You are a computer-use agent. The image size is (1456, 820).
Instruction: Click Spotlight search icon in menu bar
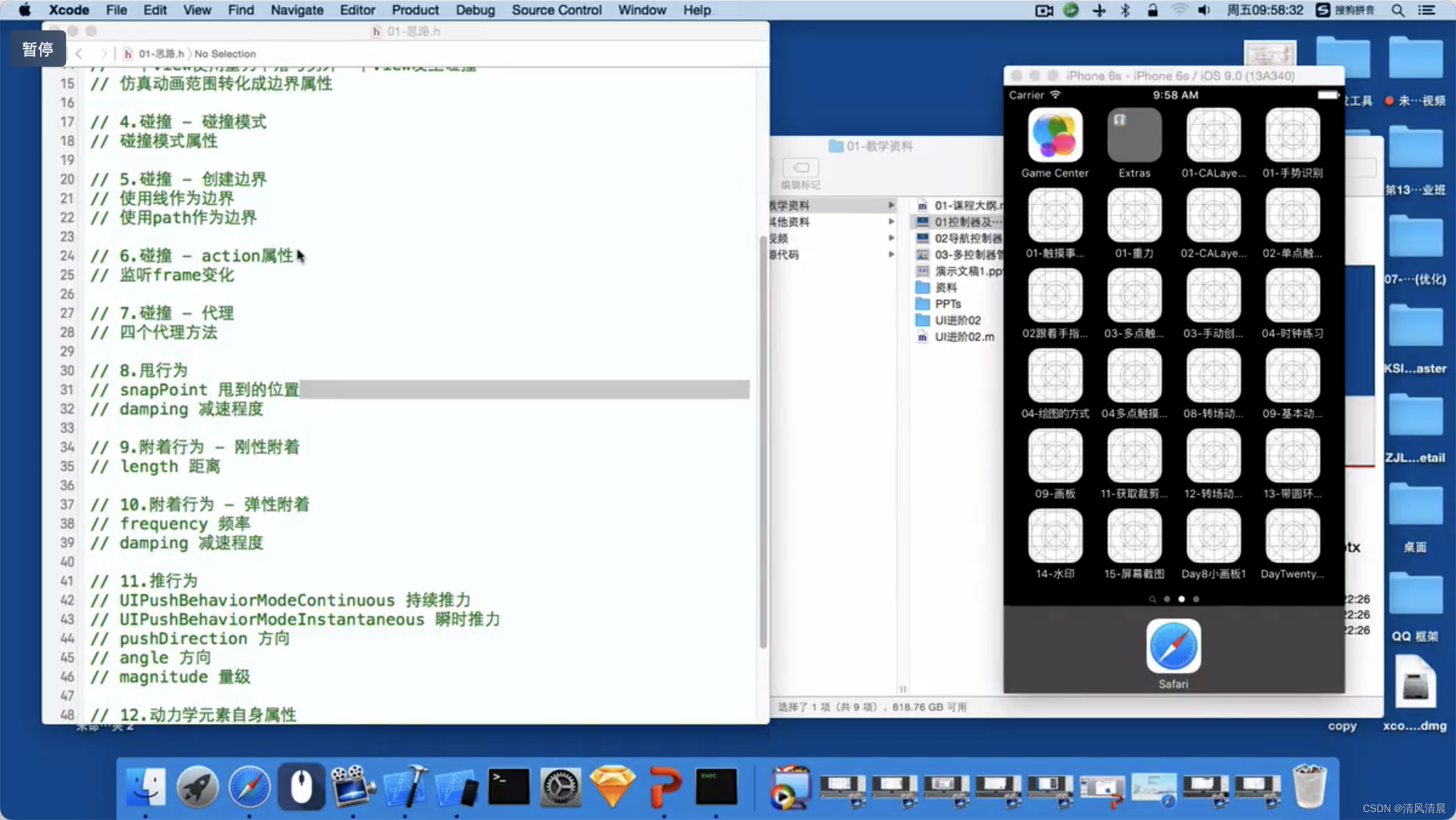point(1398,10)
